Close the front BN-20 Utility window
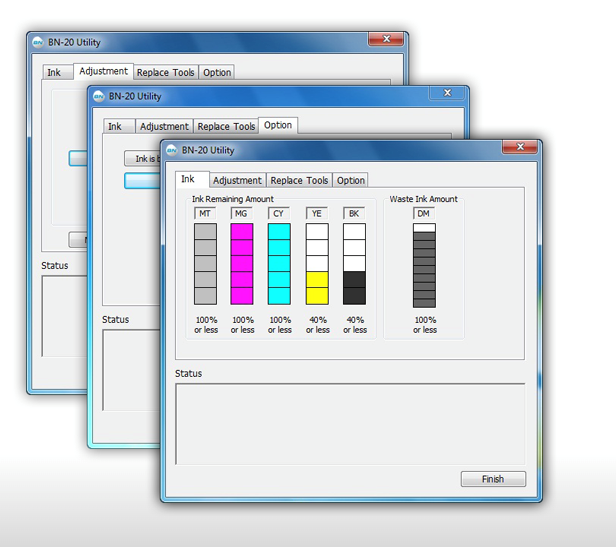The height and width of the screenshot is (547, 616). coord(519,148)
